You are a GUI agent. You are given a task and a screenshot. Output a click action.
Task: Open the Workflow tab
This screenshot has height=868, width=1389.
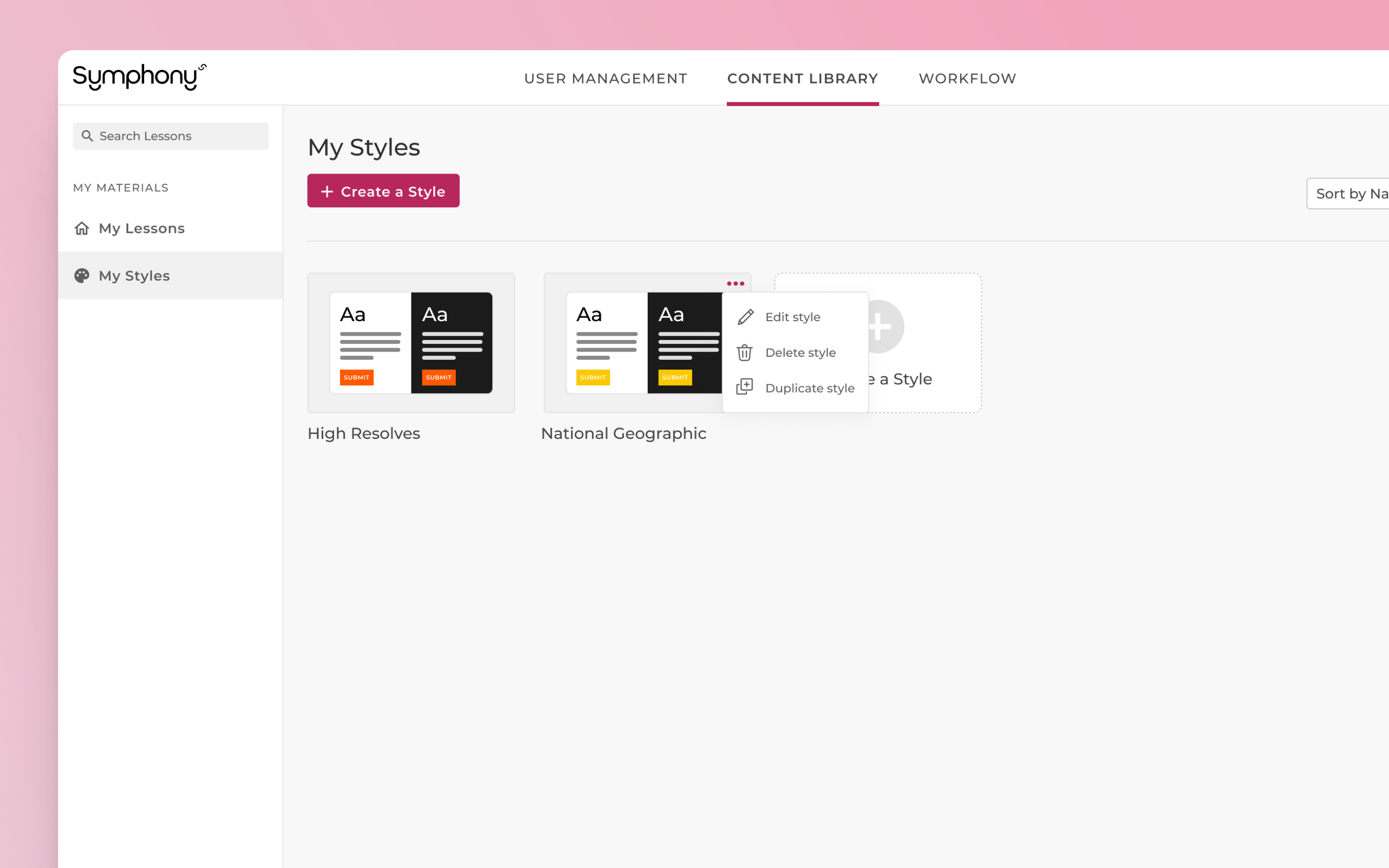tap(967, 79)
